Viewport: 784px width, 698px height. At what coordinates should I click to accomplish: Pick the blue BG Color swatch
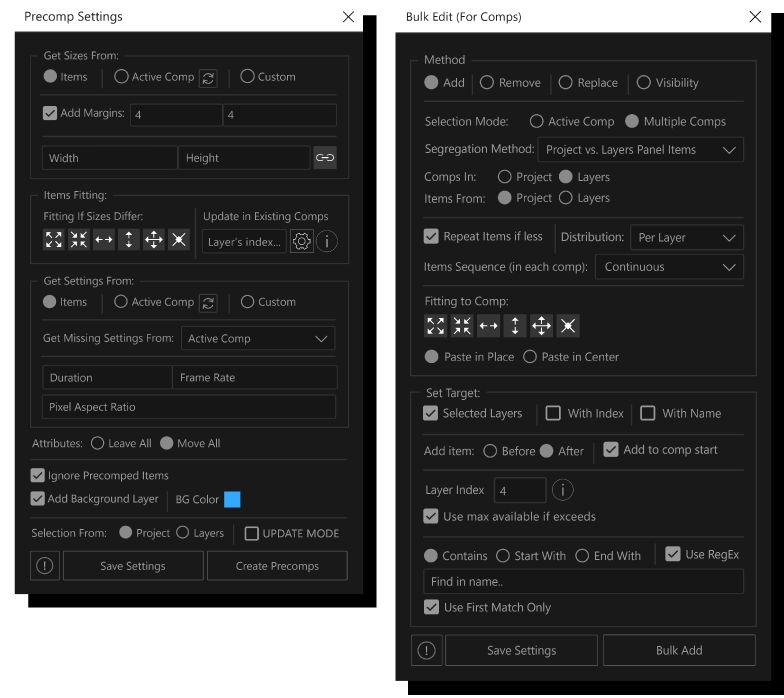pos(232,499)
